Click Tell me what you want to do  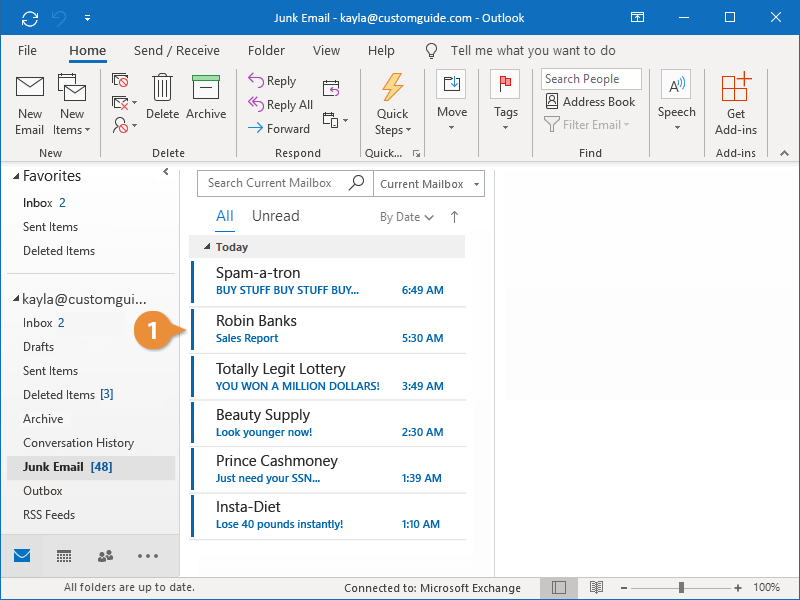coord(533,51)
